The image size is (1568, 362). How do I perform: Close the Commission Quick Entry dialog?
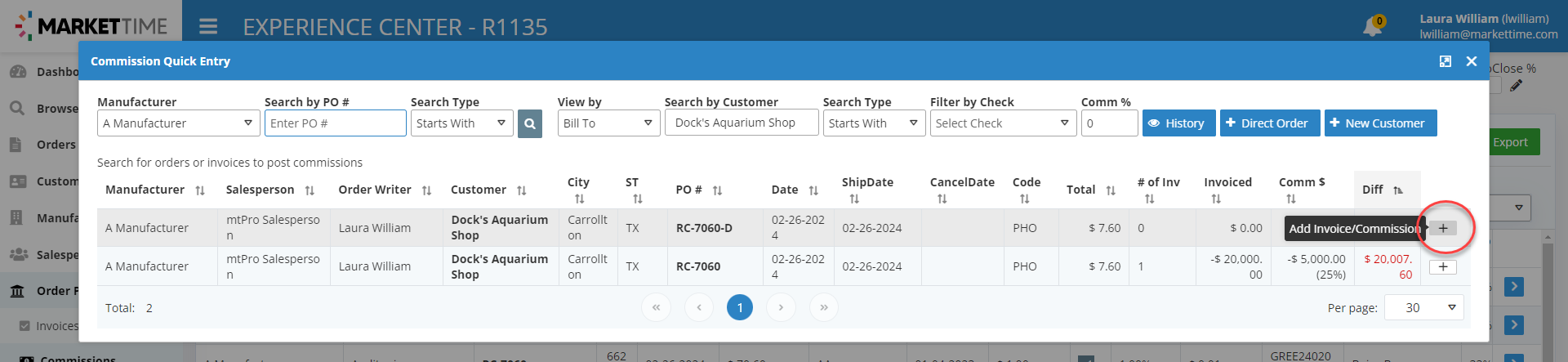(1471, 61)
